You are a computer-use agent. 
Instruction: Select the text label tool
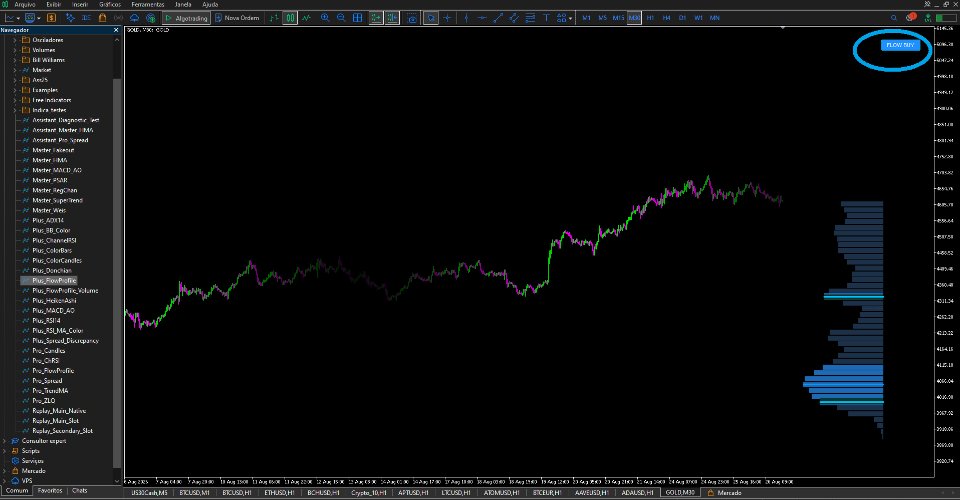click(x=546, y=18)
